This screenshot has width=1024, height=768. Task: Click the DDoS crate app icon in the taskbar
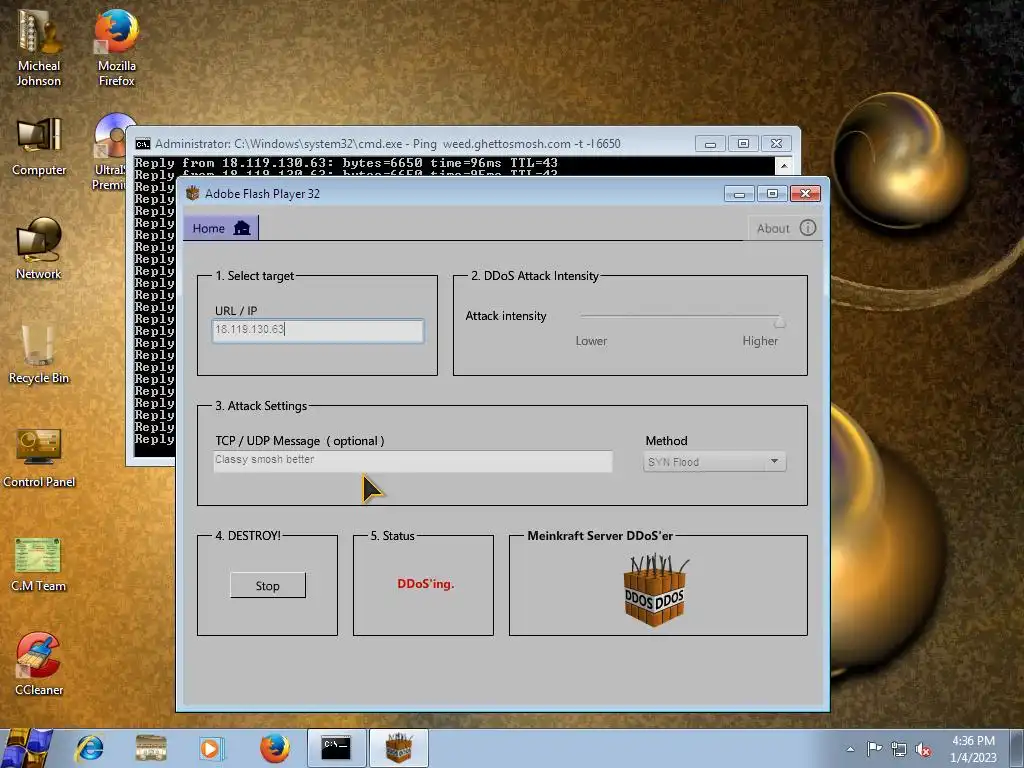[399, 748]
